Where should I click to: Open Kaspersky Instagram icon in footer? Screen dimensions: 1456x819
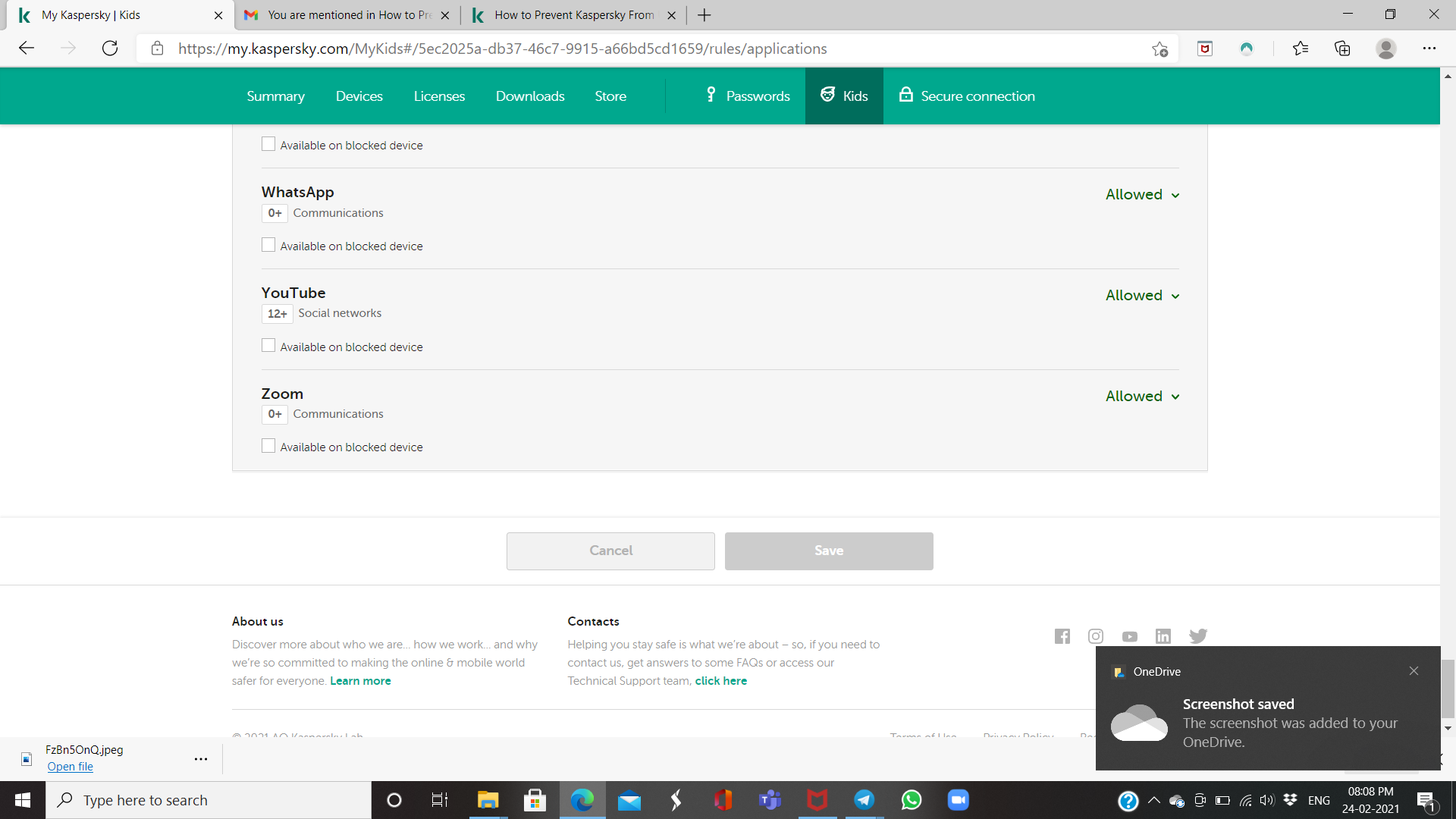point(1096,636)
